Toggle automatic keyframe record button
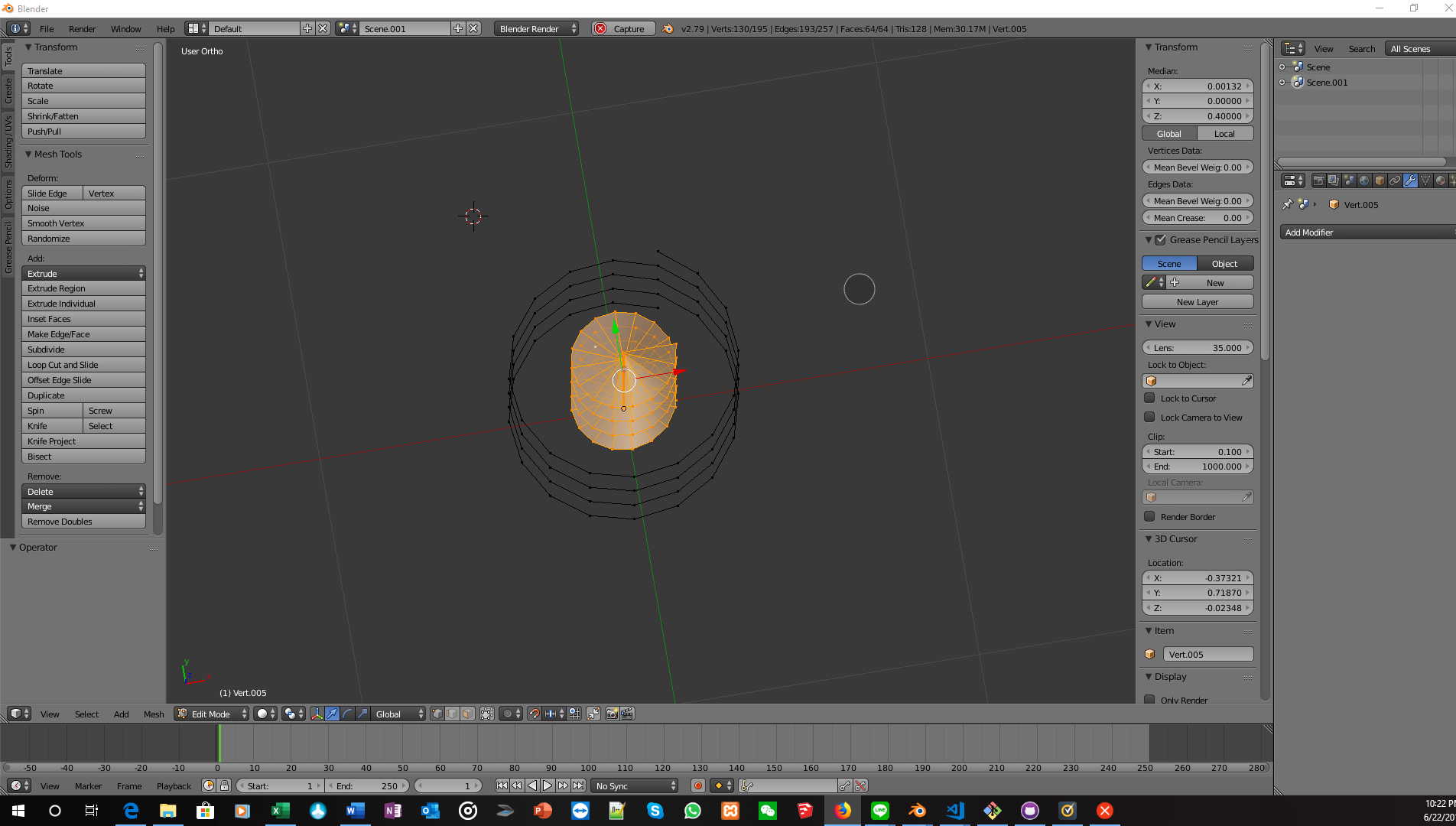Viewport: 1456px width, 826px height. (x=697, y=785)
